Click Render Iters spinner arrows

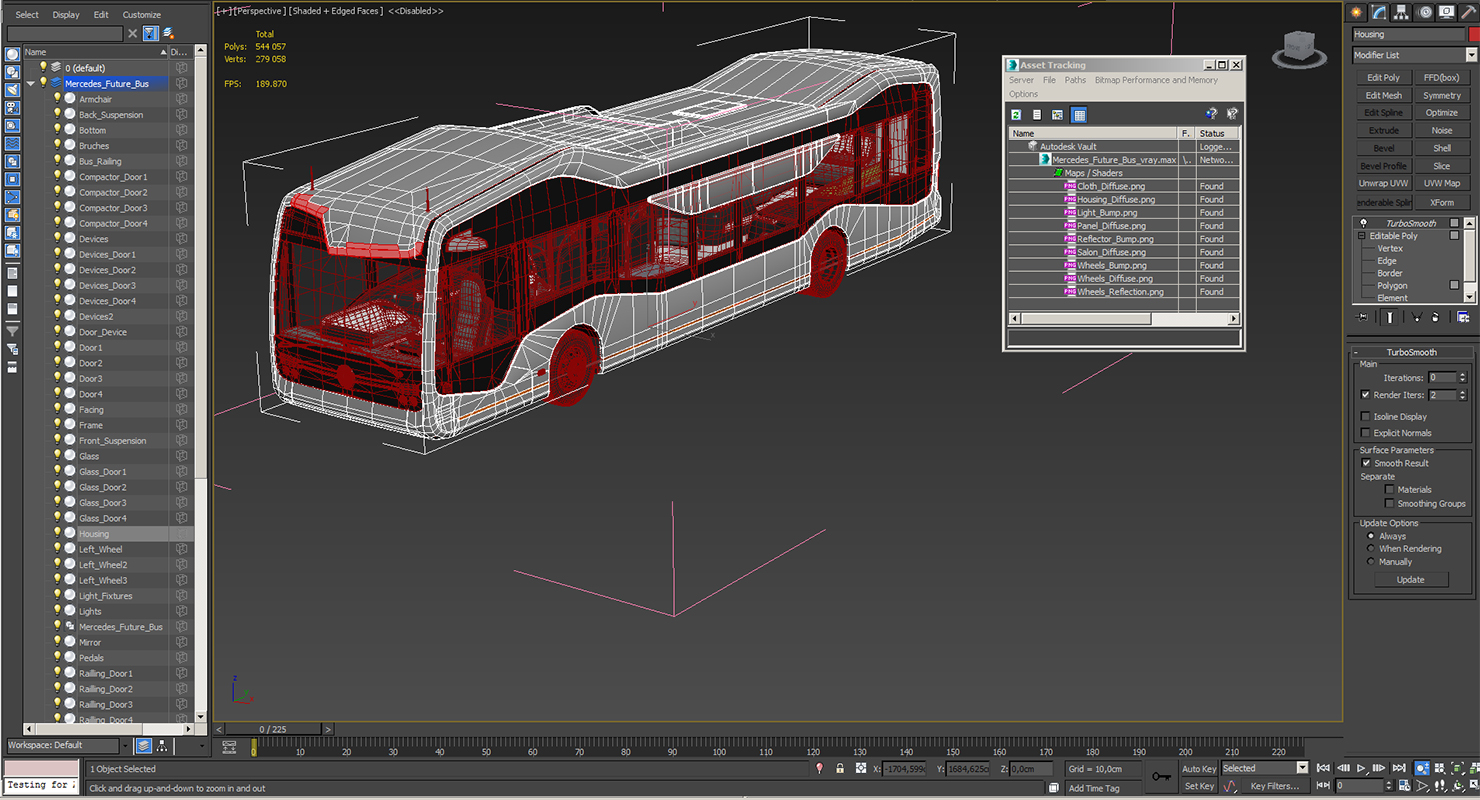coord(1463,395)
